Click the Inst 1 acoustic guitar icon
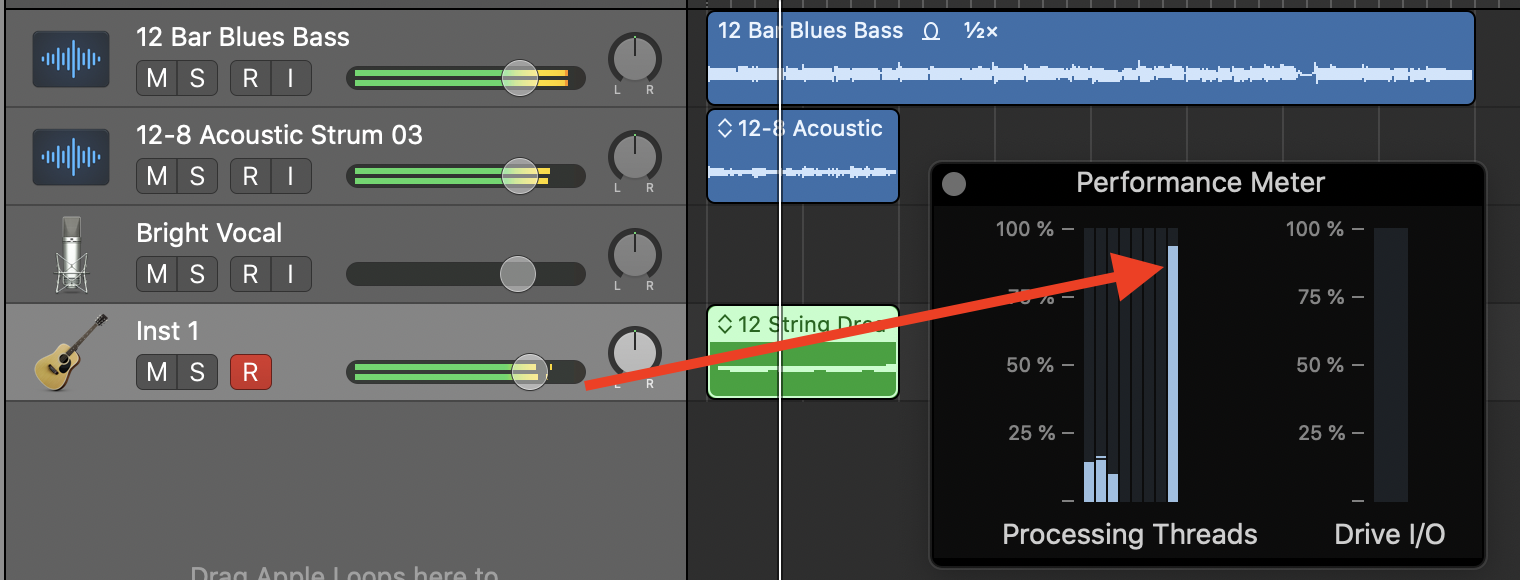 pos(70,352)
